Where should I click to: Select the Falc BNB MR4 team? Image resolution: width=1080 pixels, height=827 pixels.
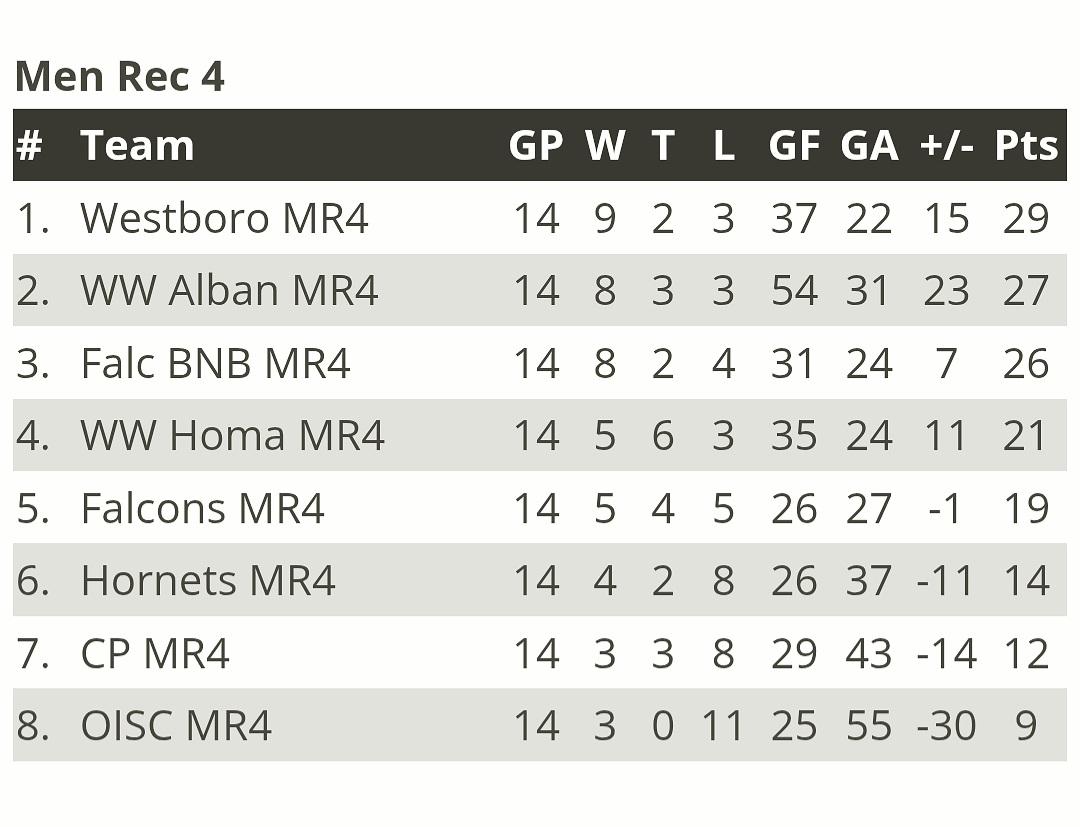pyautogui.click(x=215, y=363)
